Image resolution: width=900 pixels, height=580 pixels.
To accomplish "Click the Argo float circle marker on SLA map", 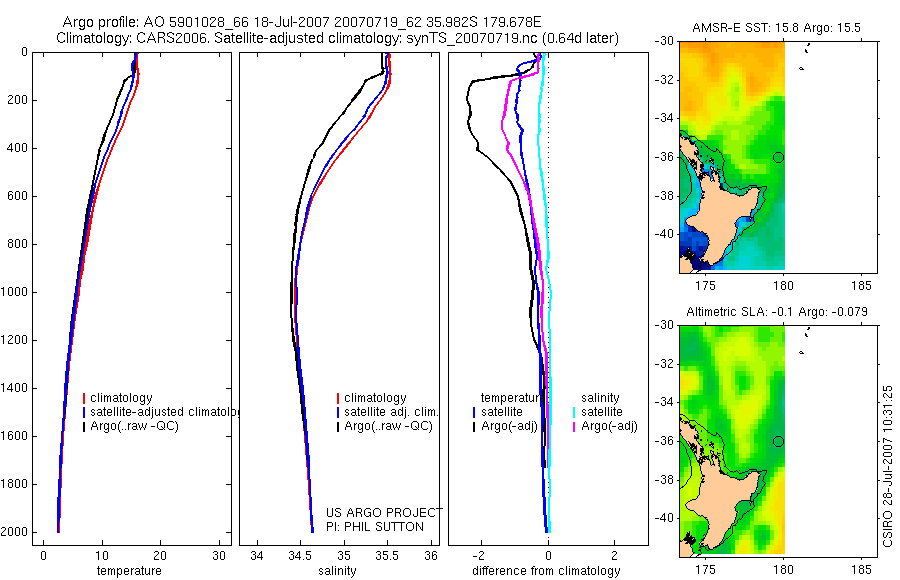I will click(778, 442).
